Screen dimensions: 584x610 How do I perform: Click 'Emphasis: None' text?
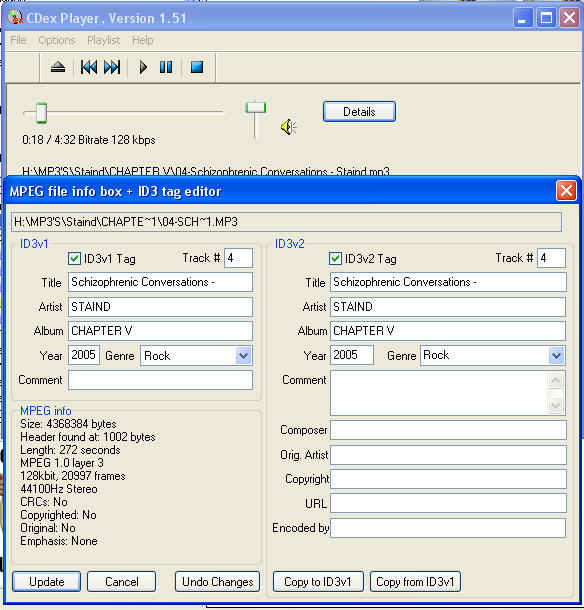[x=59, y=541]
